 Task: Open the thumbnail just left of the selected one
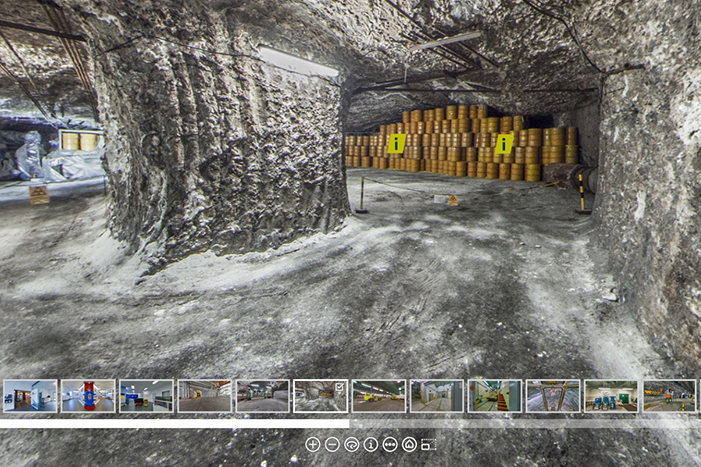[262, 396]
